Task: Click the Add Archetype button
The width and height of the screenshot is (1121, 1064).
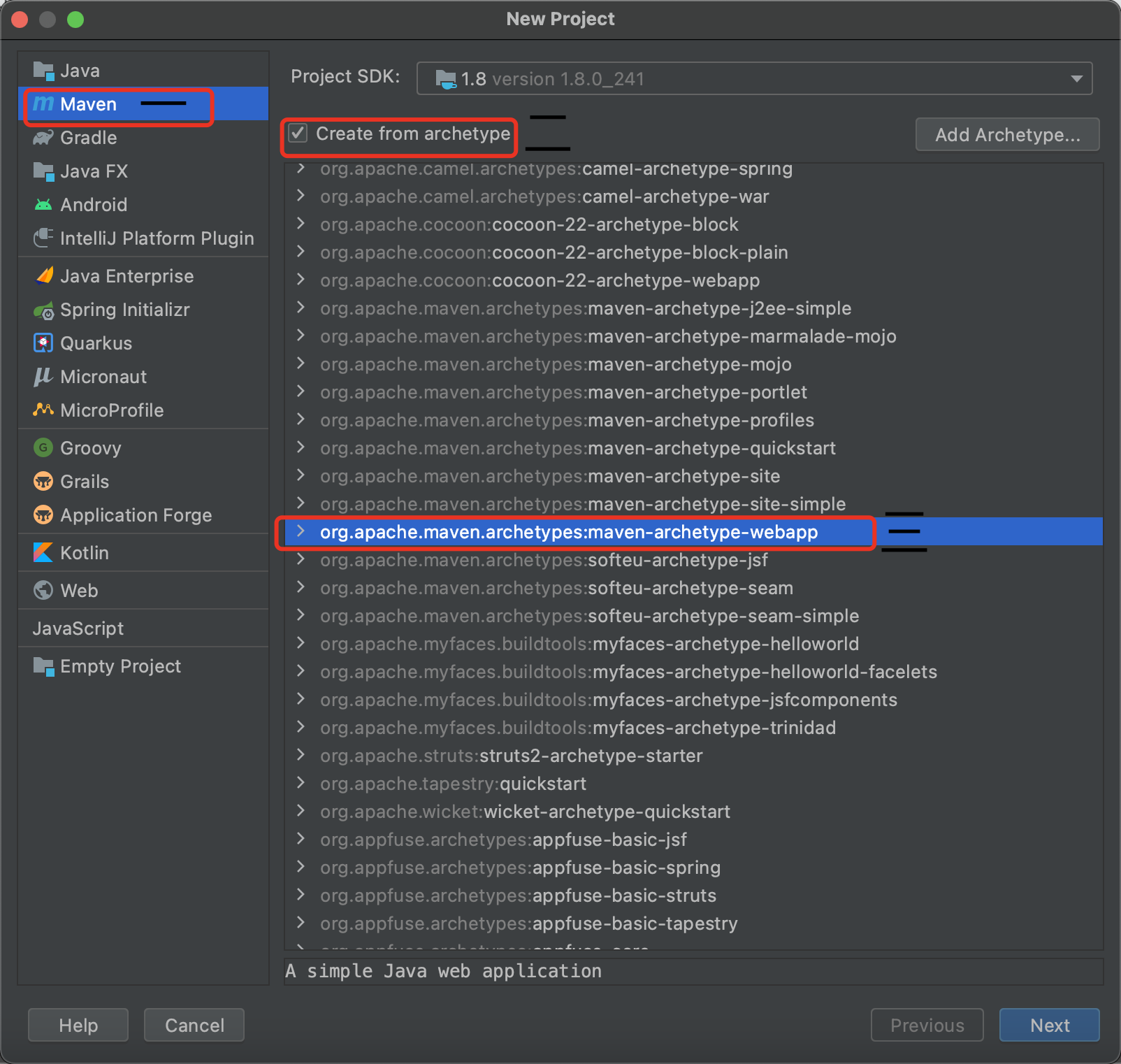Action: click(x=1007, y=134)
